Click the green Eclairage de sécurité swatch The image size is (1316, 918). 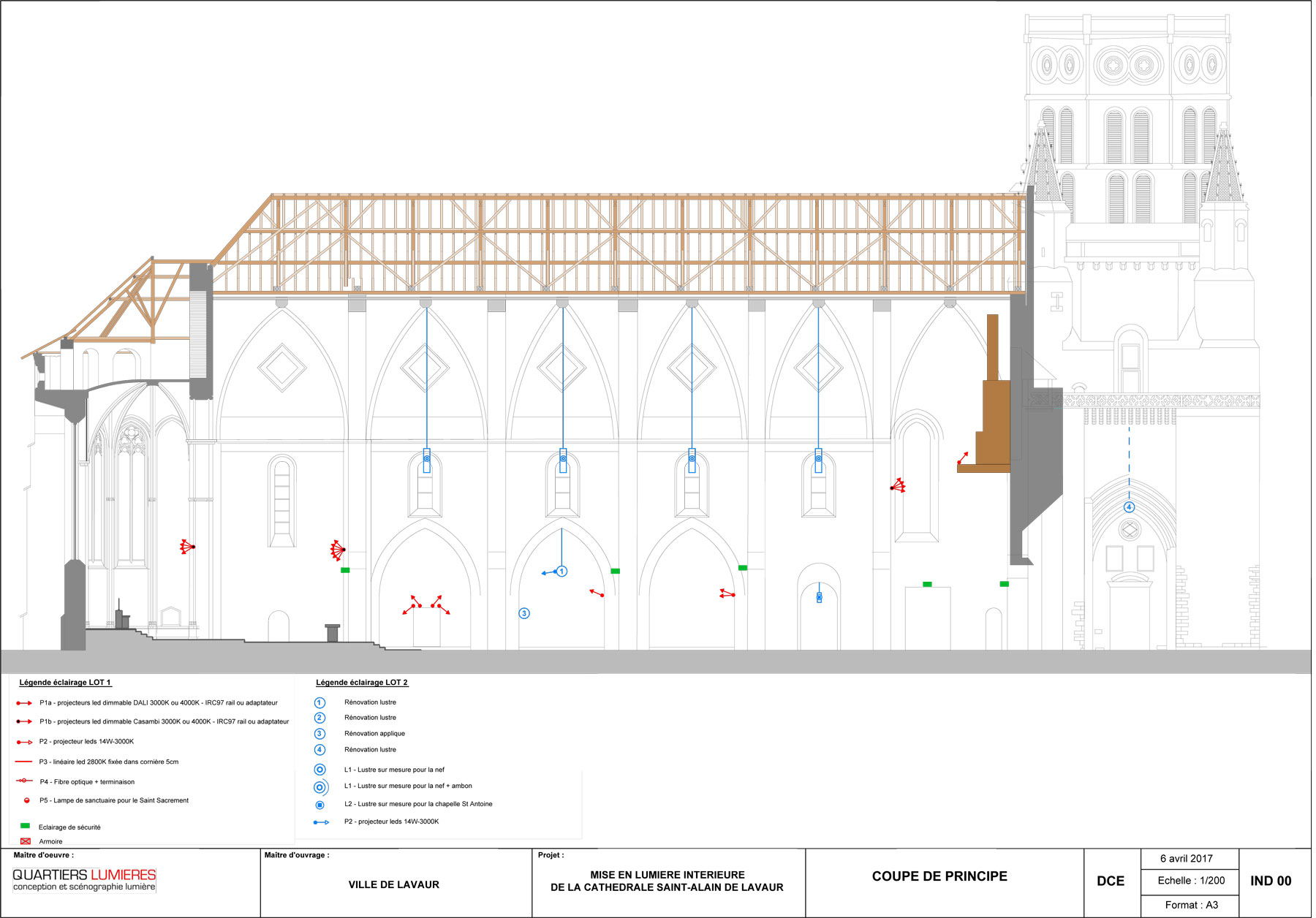(x=25, y=826)
